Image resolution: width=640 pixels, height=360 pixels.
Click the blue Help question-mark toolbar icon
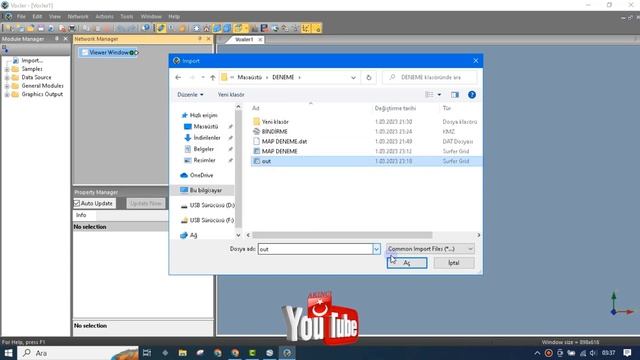[146, 28]
